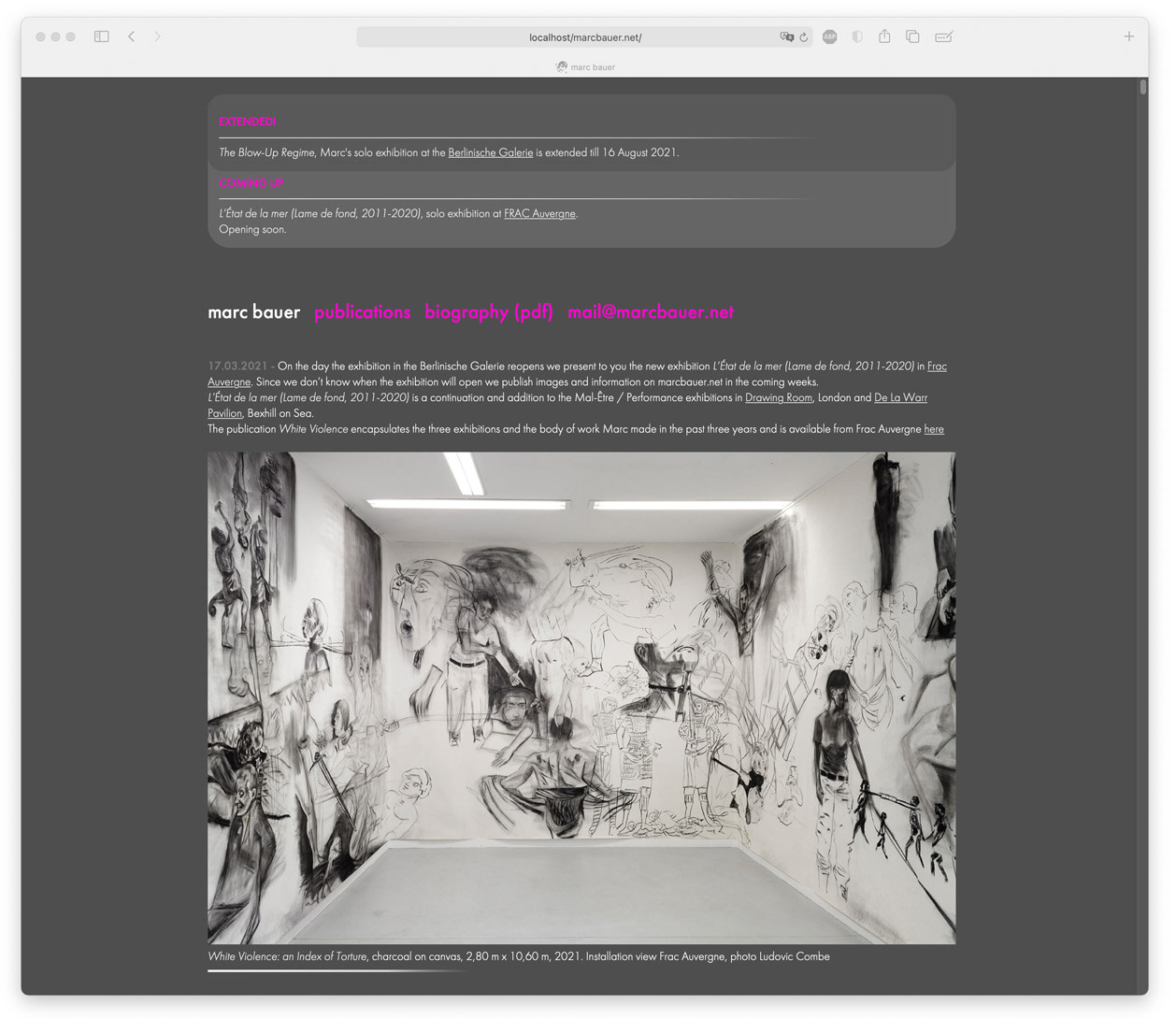Click the address bar showing localhost/marcbauer.net/

click(x=584, y=37)
